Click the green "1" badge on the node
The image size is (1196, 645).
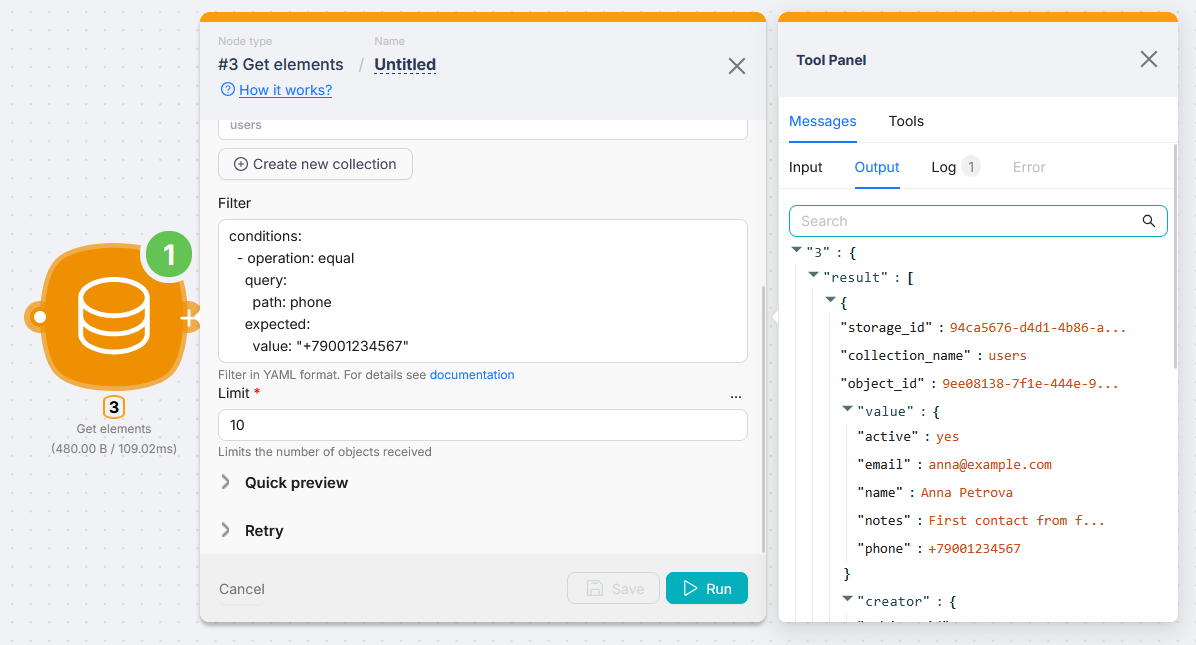click(x=168, y=254)
